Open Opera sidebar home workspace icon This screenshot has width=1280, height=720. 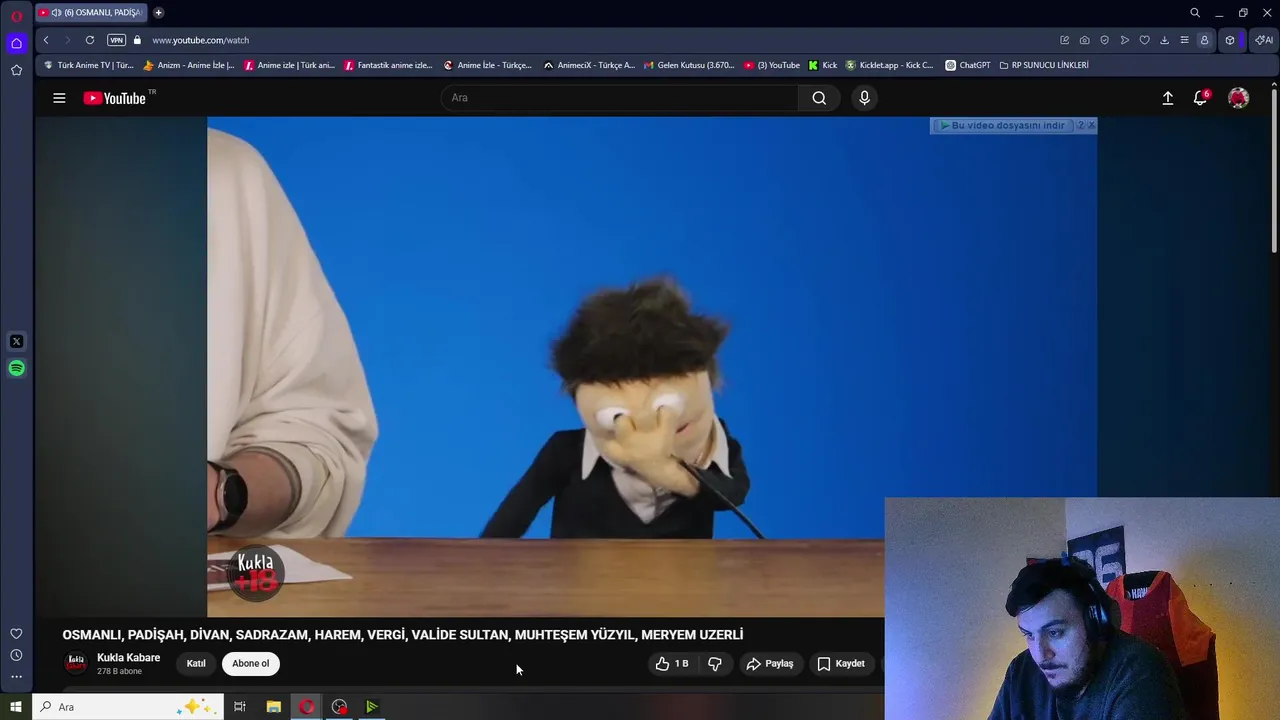pos(16,43)
